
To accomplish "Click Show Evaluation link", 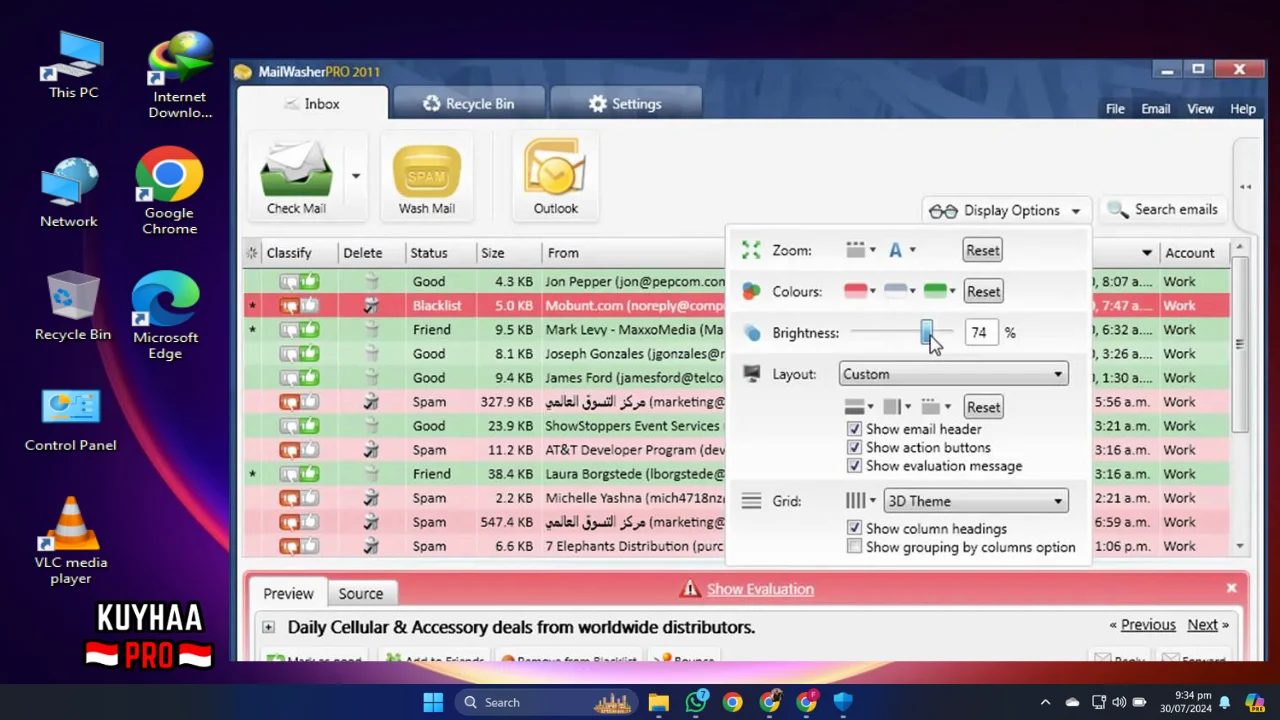I will pos(760,589).
